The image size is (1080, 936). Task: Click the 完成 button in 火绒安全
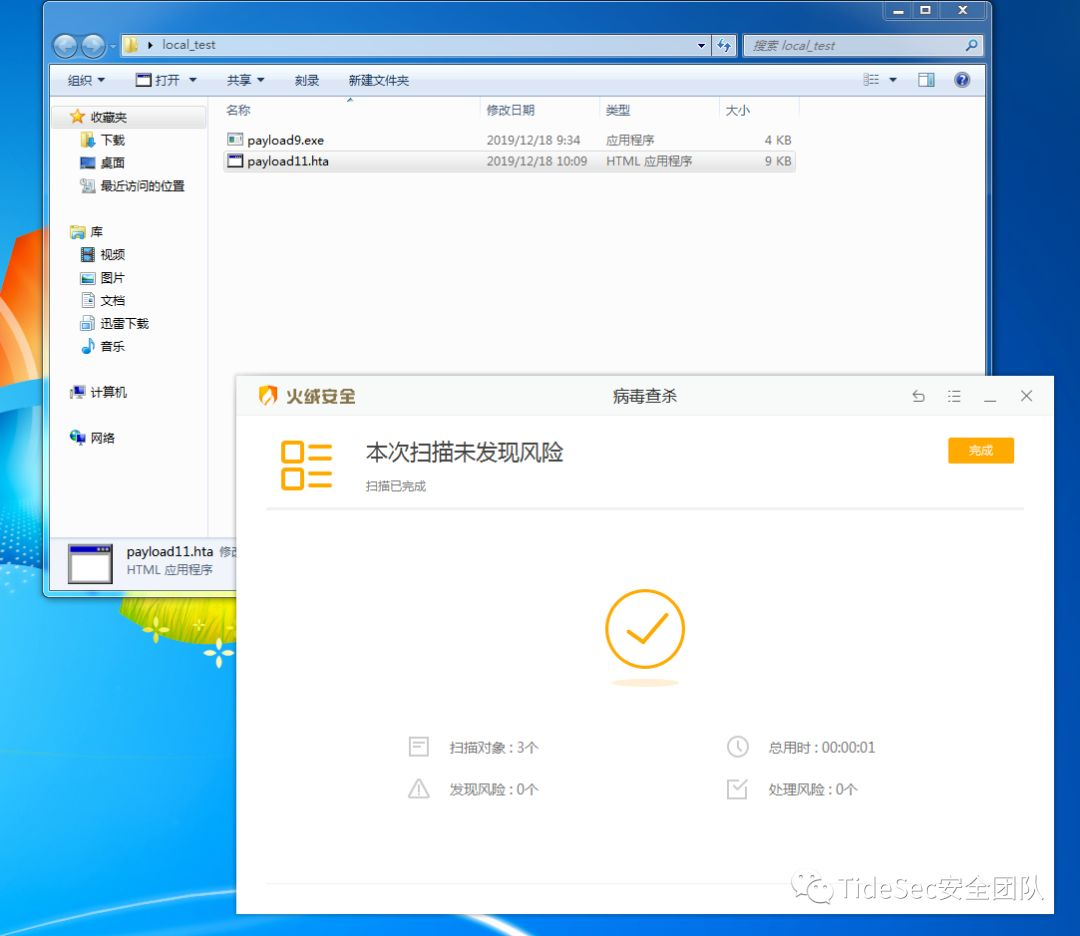pos(980,450)
